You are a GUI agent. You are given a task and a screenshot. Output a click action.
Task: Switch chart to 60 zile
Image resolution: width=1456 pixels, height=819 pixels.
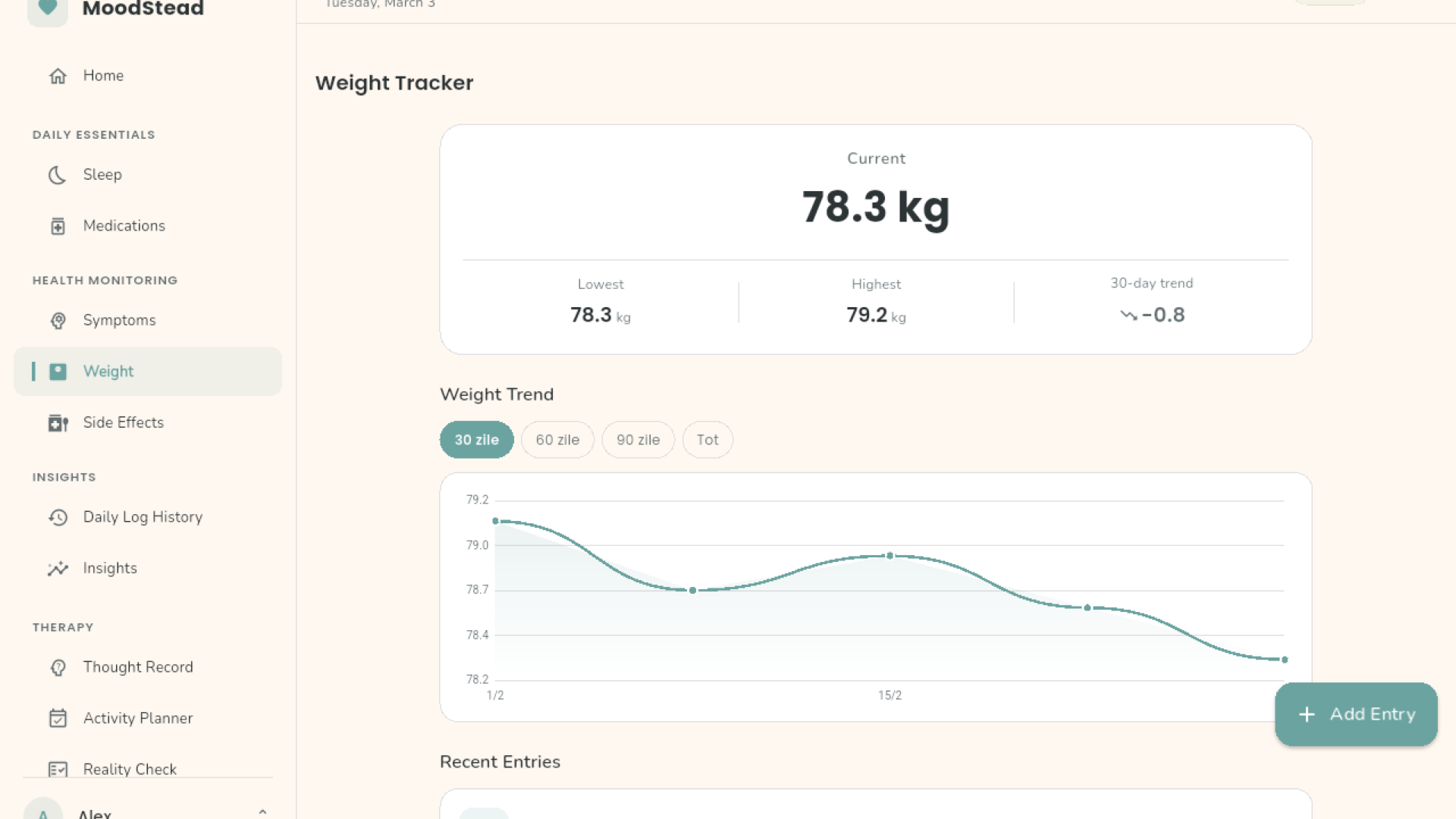point(557,440)
